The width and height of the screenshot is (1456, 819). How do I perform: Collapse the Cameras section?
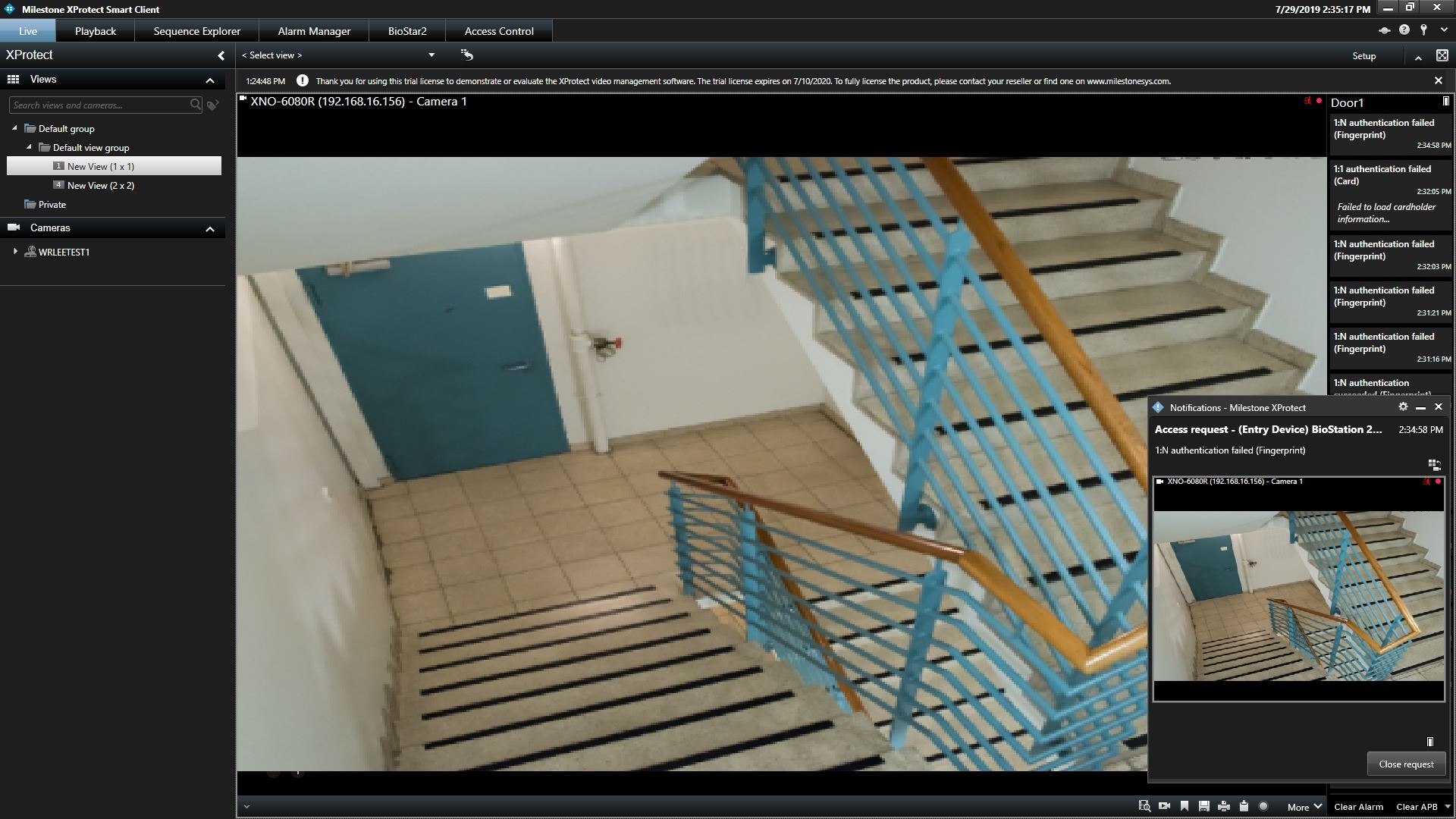click(x=210, y=229)
